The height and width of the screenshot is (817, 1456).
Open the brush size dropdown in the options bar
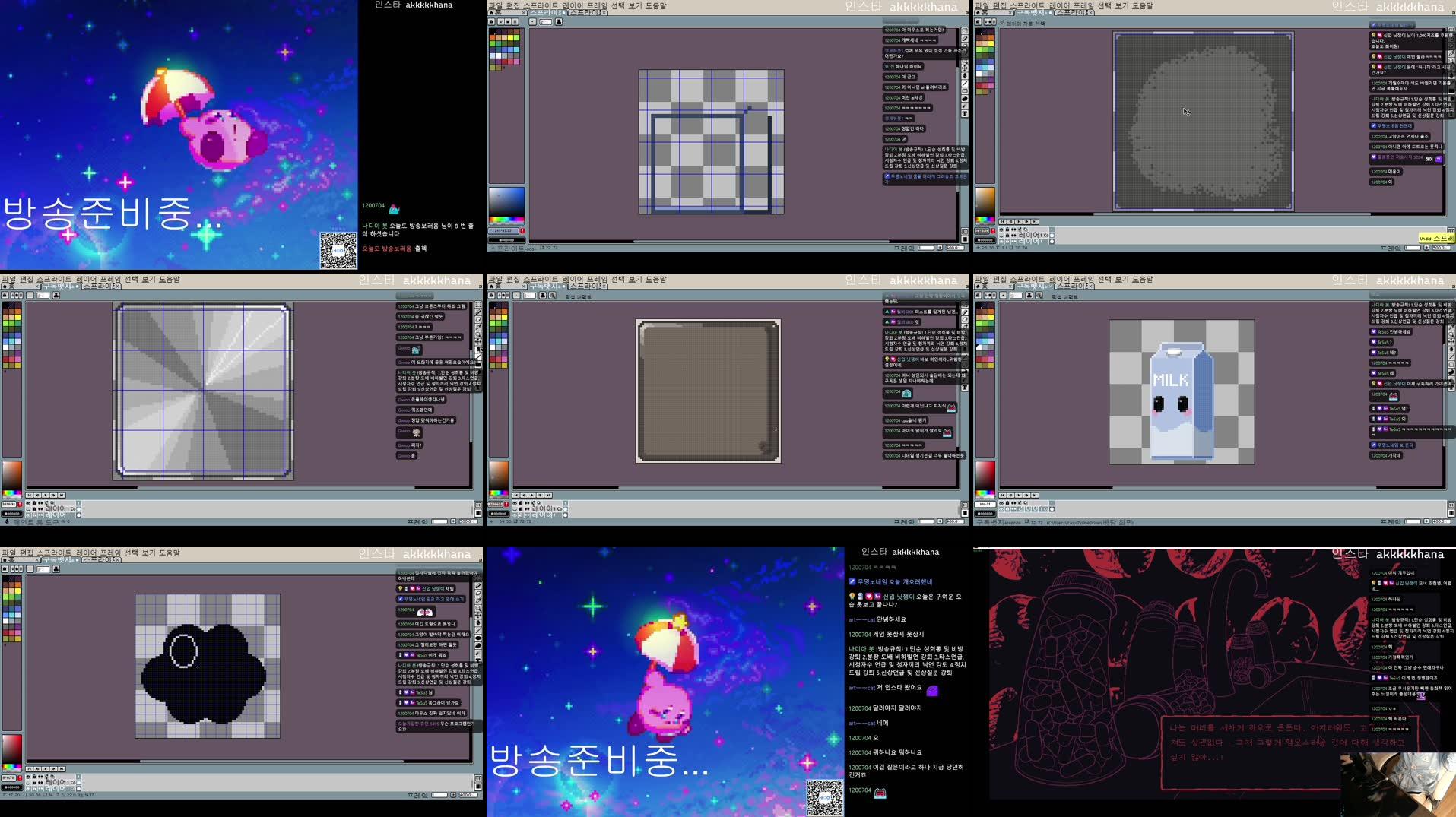tap(546, 21)
